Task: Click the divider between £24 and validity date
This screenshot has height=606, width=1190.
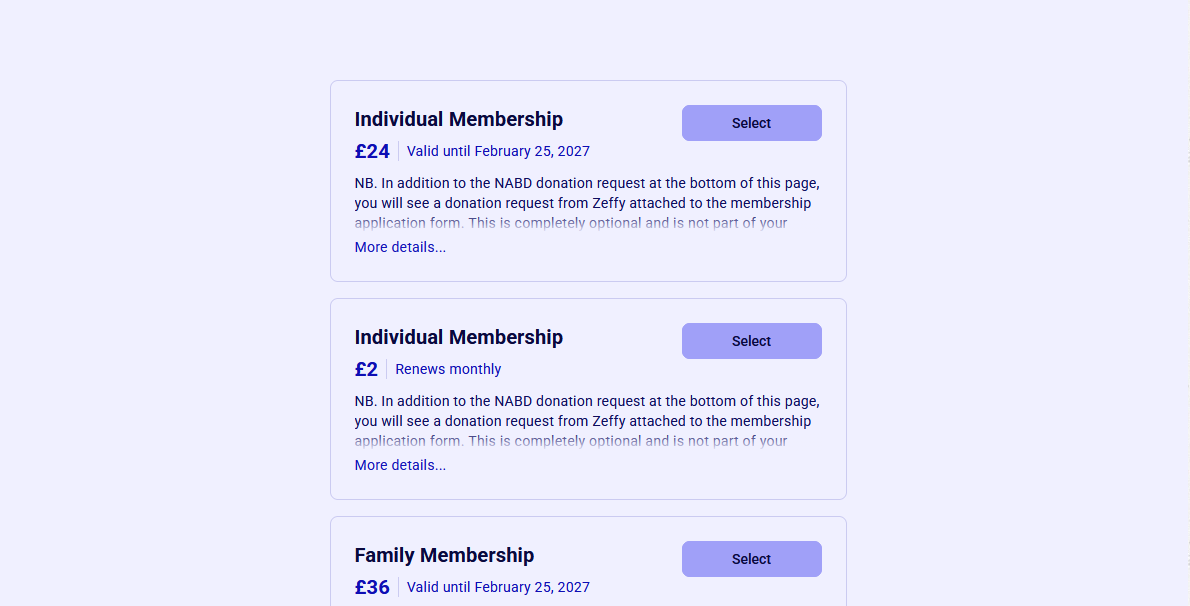Action: (x=398, y=151)
